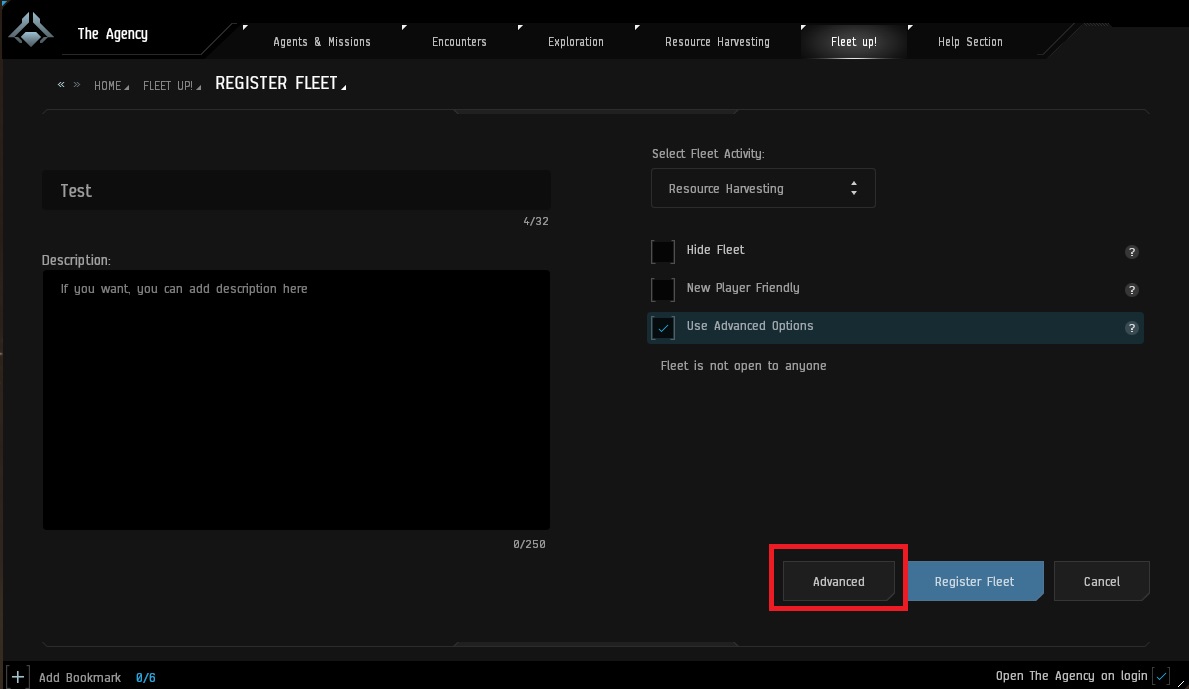Click the 'Select Fleet Activity:' label
The width and height of the screenshot is (1189, 689).
(x=708, y=154)
